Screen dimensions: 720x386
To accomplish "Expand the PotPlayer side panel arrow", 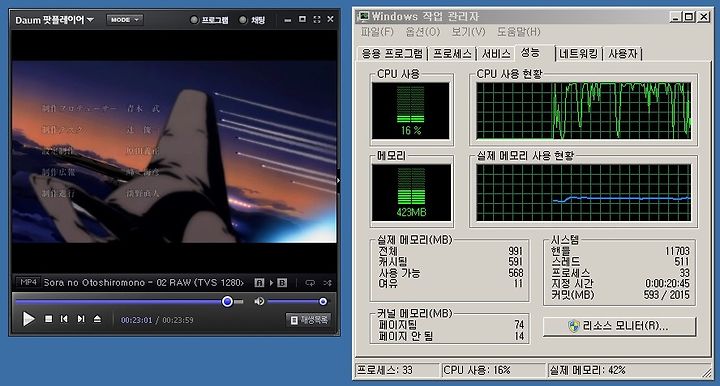I will tap(338, 180).
